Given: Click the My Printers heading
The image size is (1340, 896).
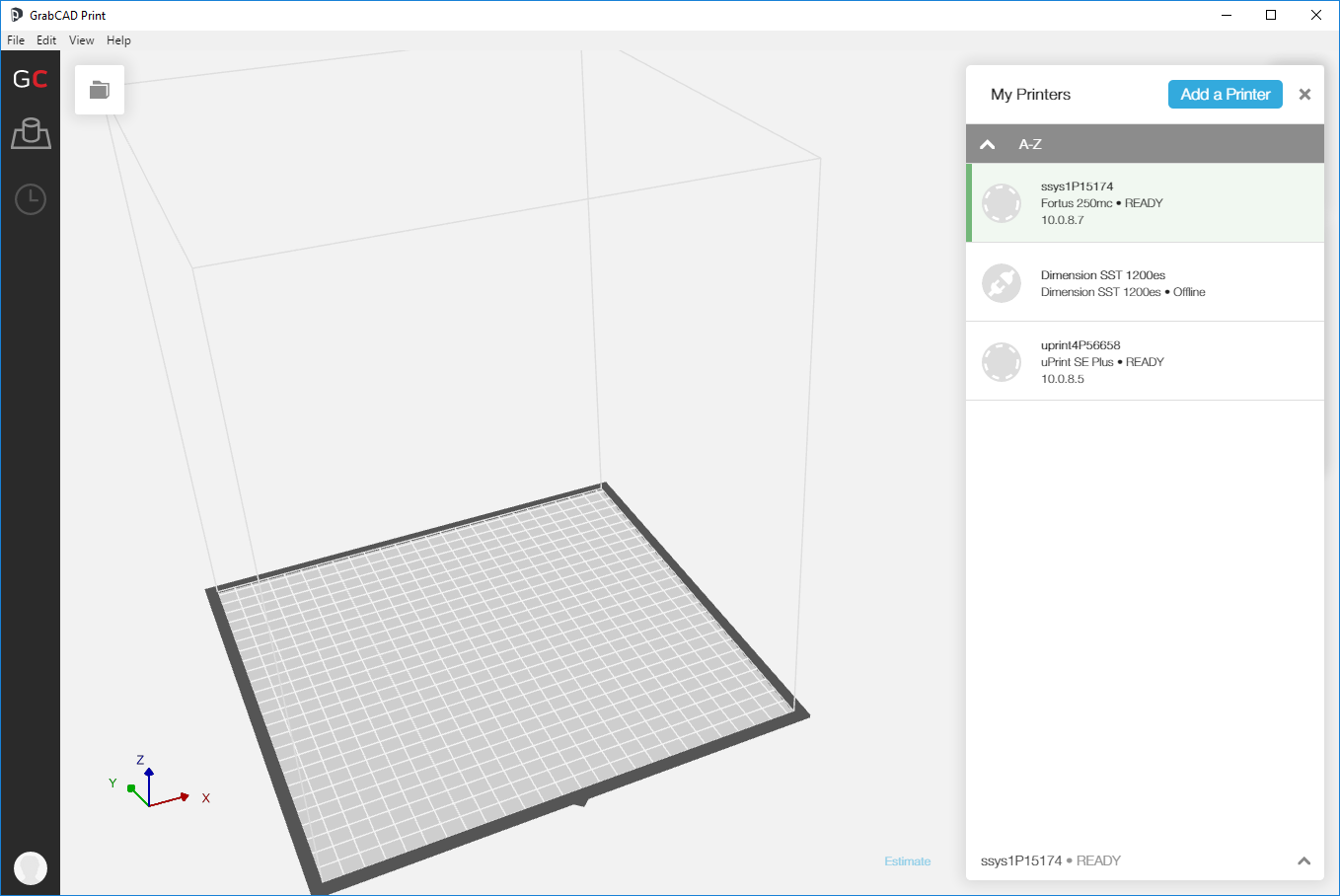Looking at the screenshot, I should [x=1030, y=95].
